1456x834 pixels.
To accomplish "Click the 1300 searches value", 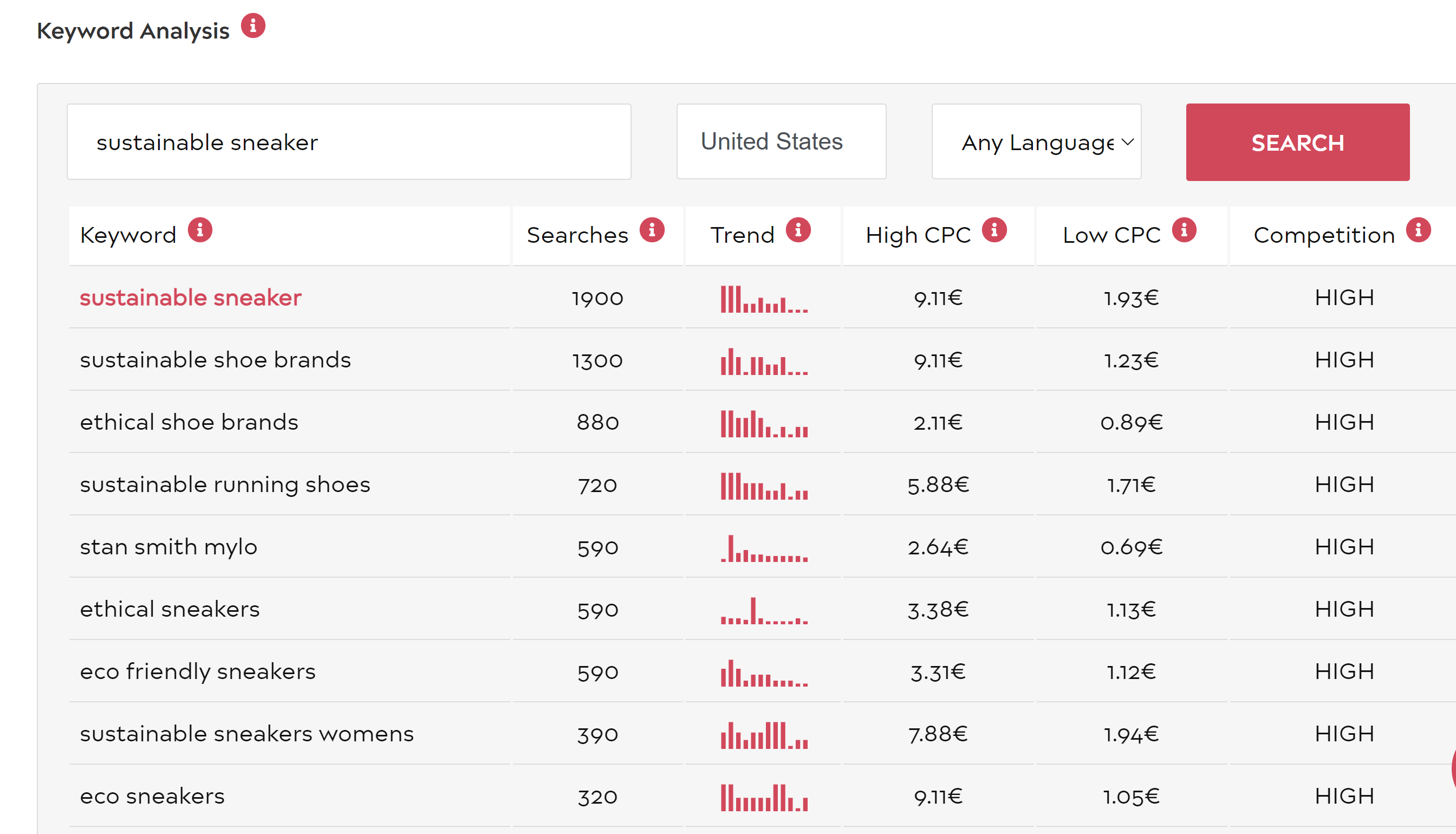I will tap(597, 361).
